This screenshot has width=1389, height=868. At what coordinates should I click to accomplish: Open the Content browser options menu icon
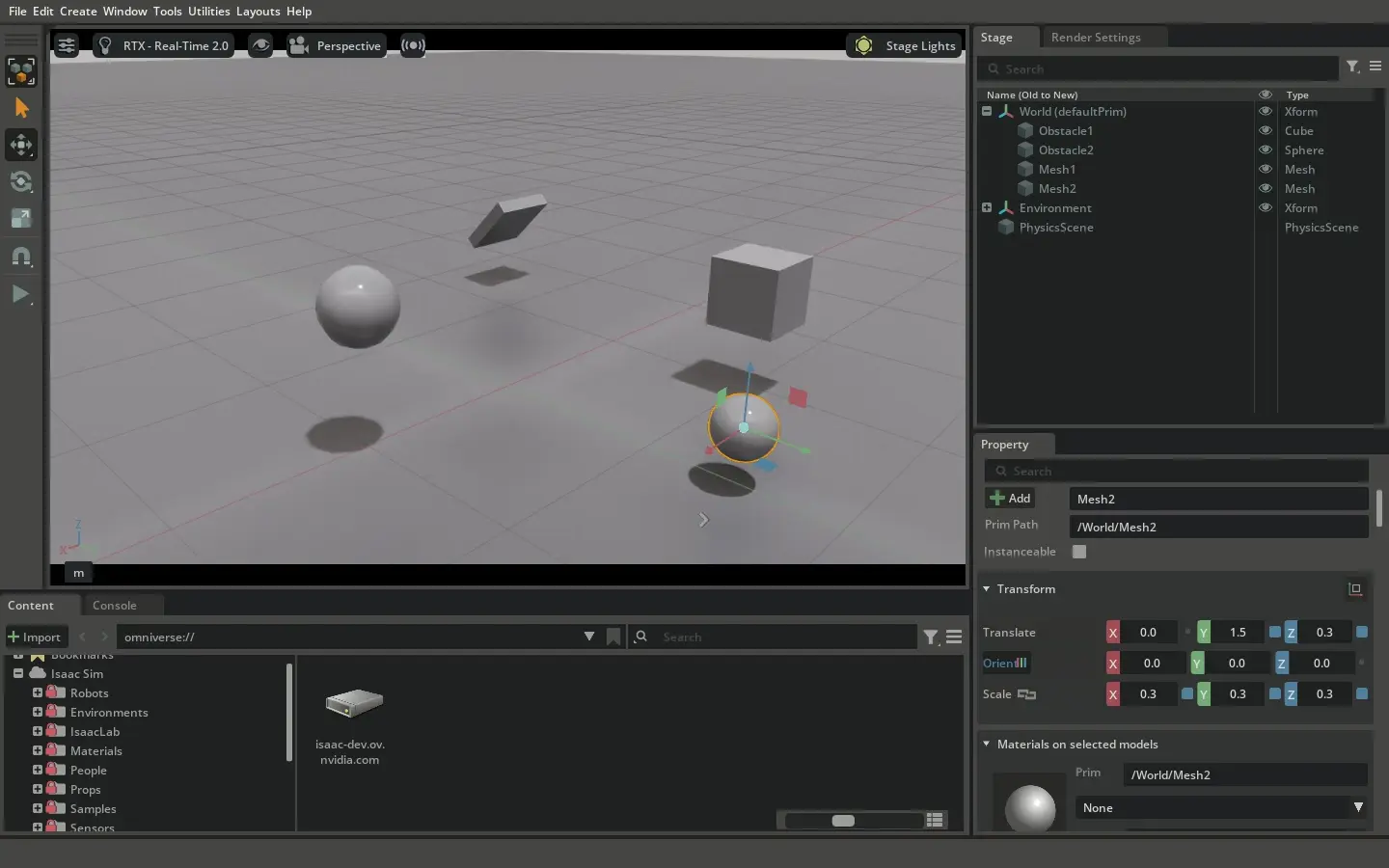[954, 637]
